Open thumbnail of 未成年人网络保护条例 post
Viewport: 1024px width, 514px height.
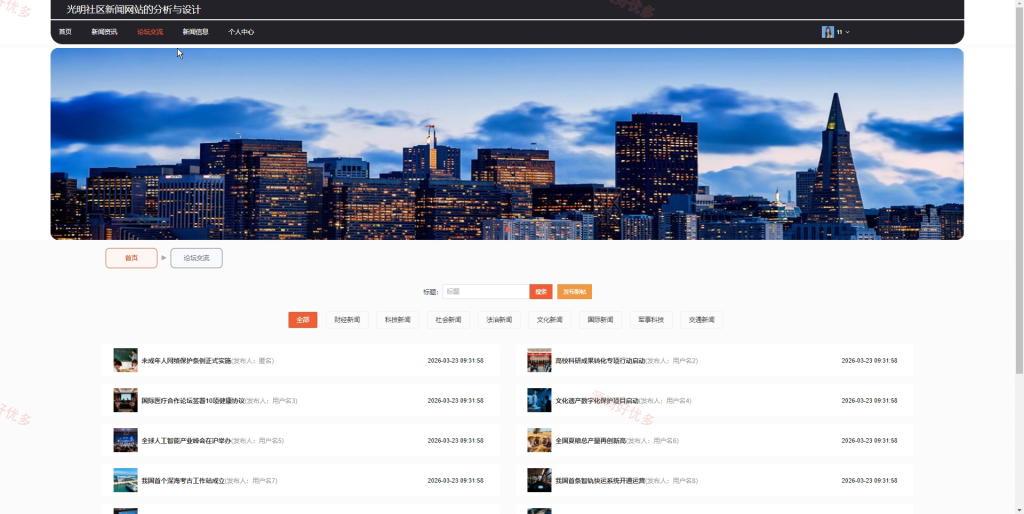(x=125, y=361)
